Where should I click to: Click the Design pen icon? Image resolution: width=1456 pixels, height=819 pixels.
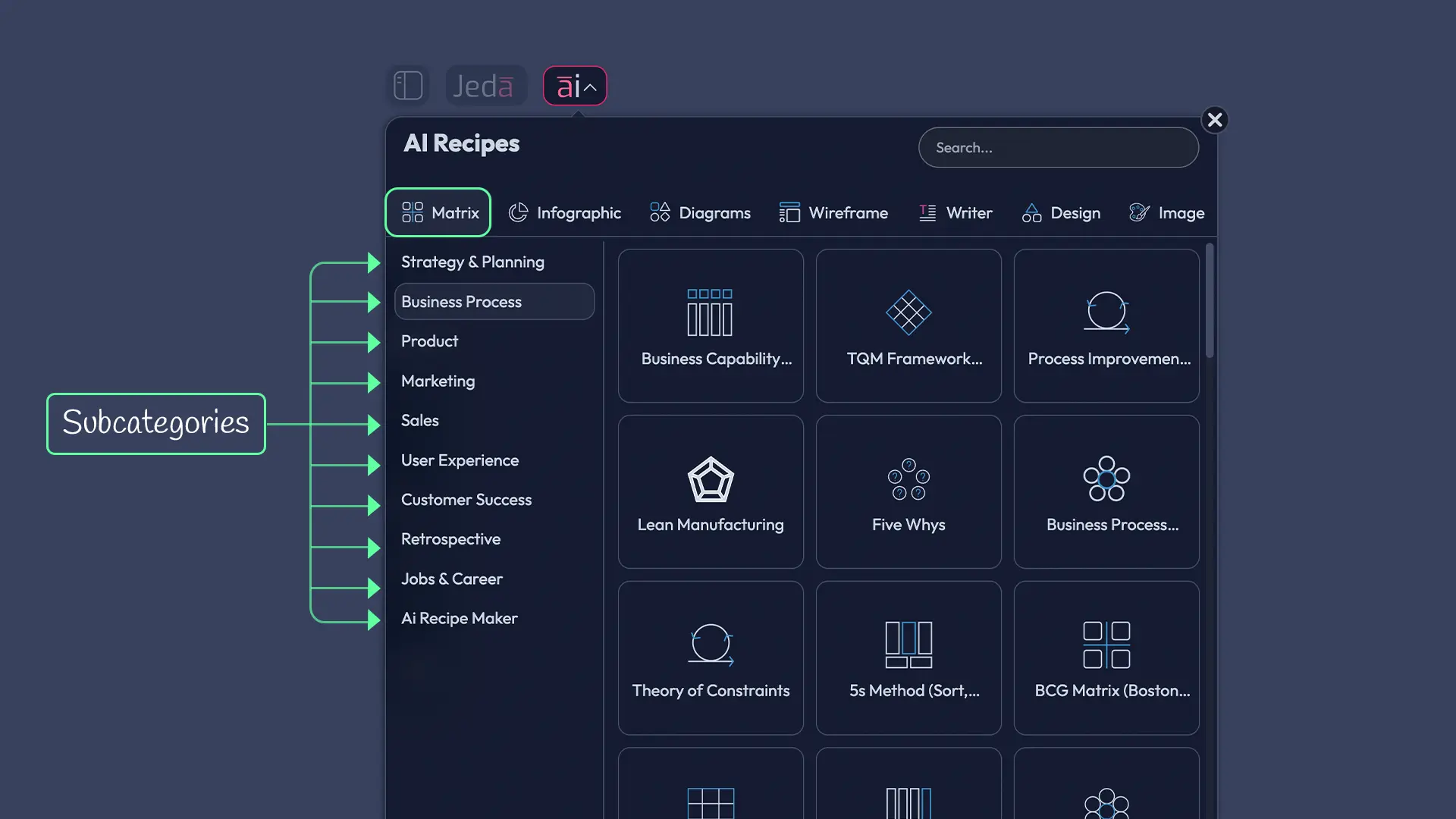click(x=1031, y=212)
